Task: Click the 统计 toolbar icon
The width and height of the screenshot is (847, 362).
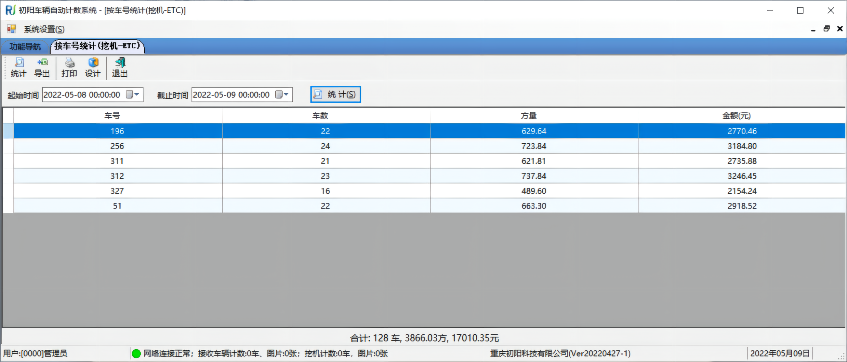Action: 18,68
